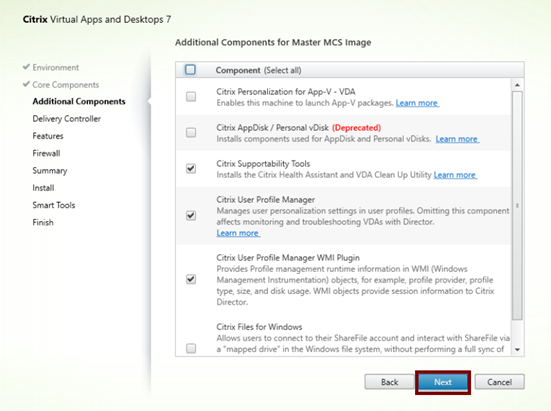The height and width of the screenshot is (411, 551).
Task: Click the Next button
Action: (443, 382)
